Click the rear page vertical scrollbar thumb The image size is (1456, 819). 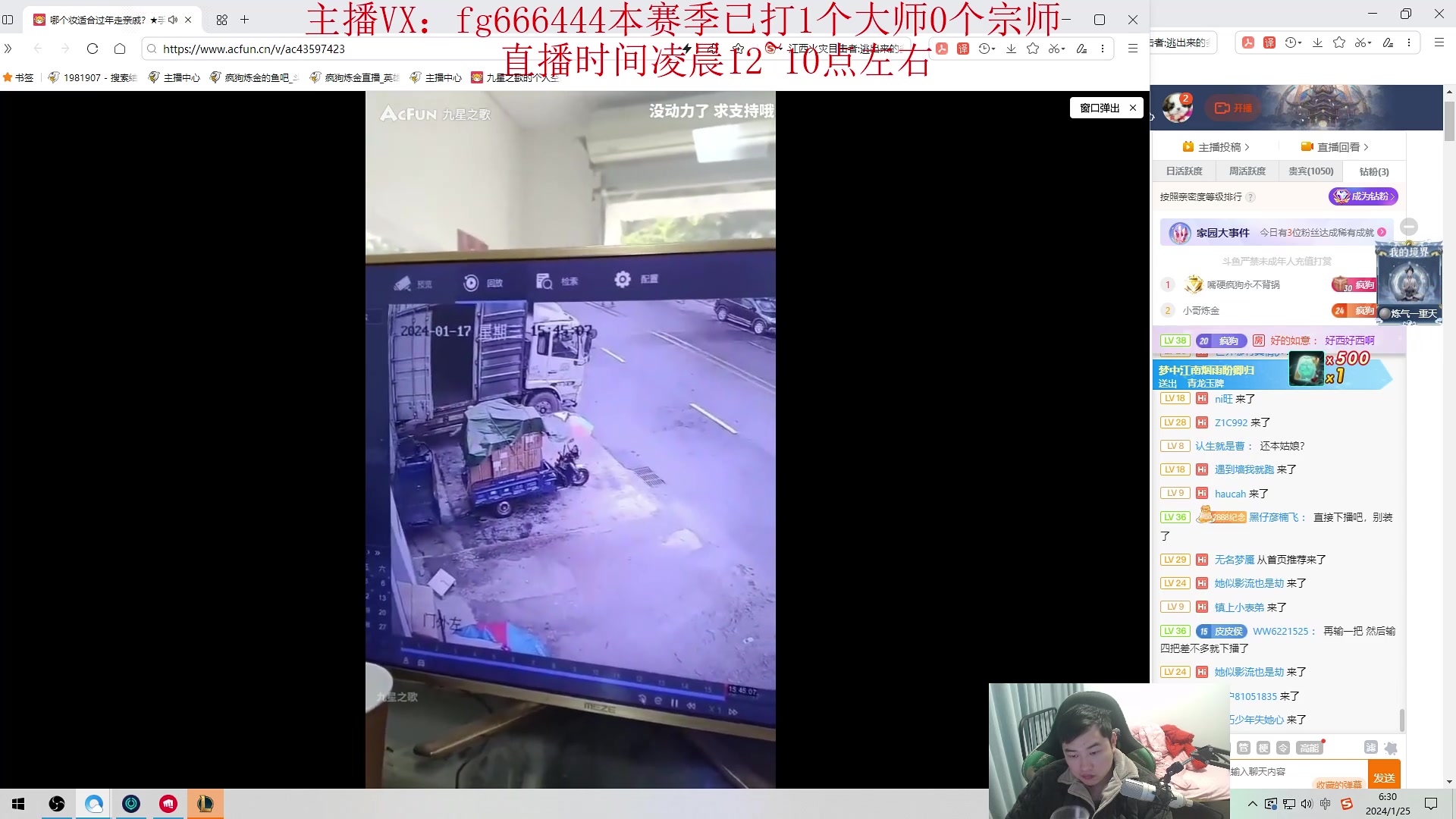point(1449,121)
